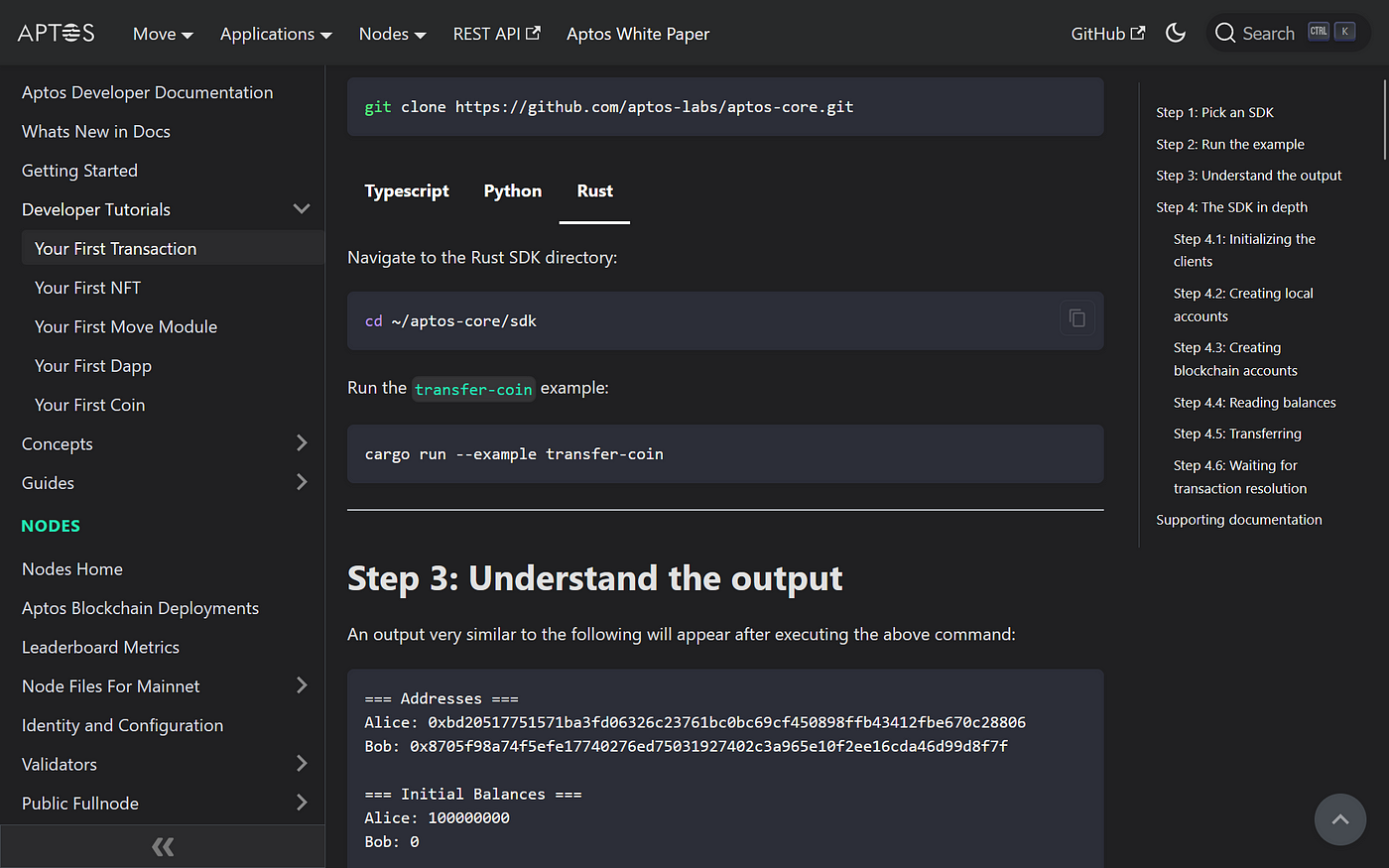Open Your First Coin tutorial
This screenshot has width=1389, height=868.
click(x=89, y=405)
